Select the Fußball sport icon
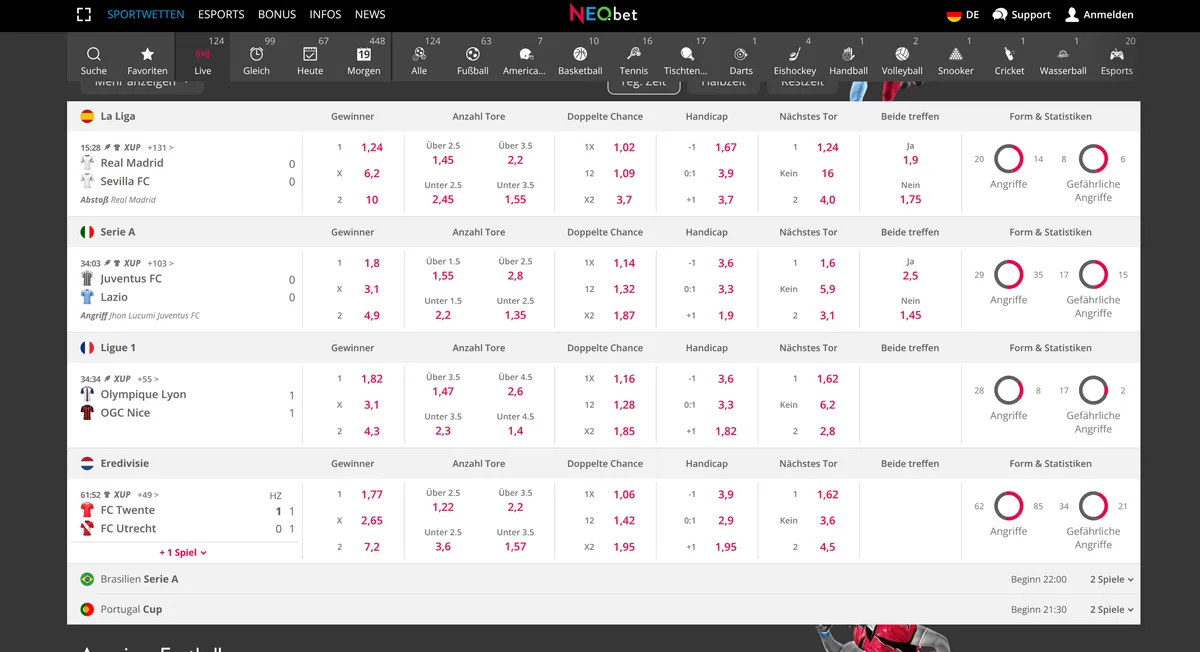The height and width of the screenshot is (652, 1200). click(473, 55)
